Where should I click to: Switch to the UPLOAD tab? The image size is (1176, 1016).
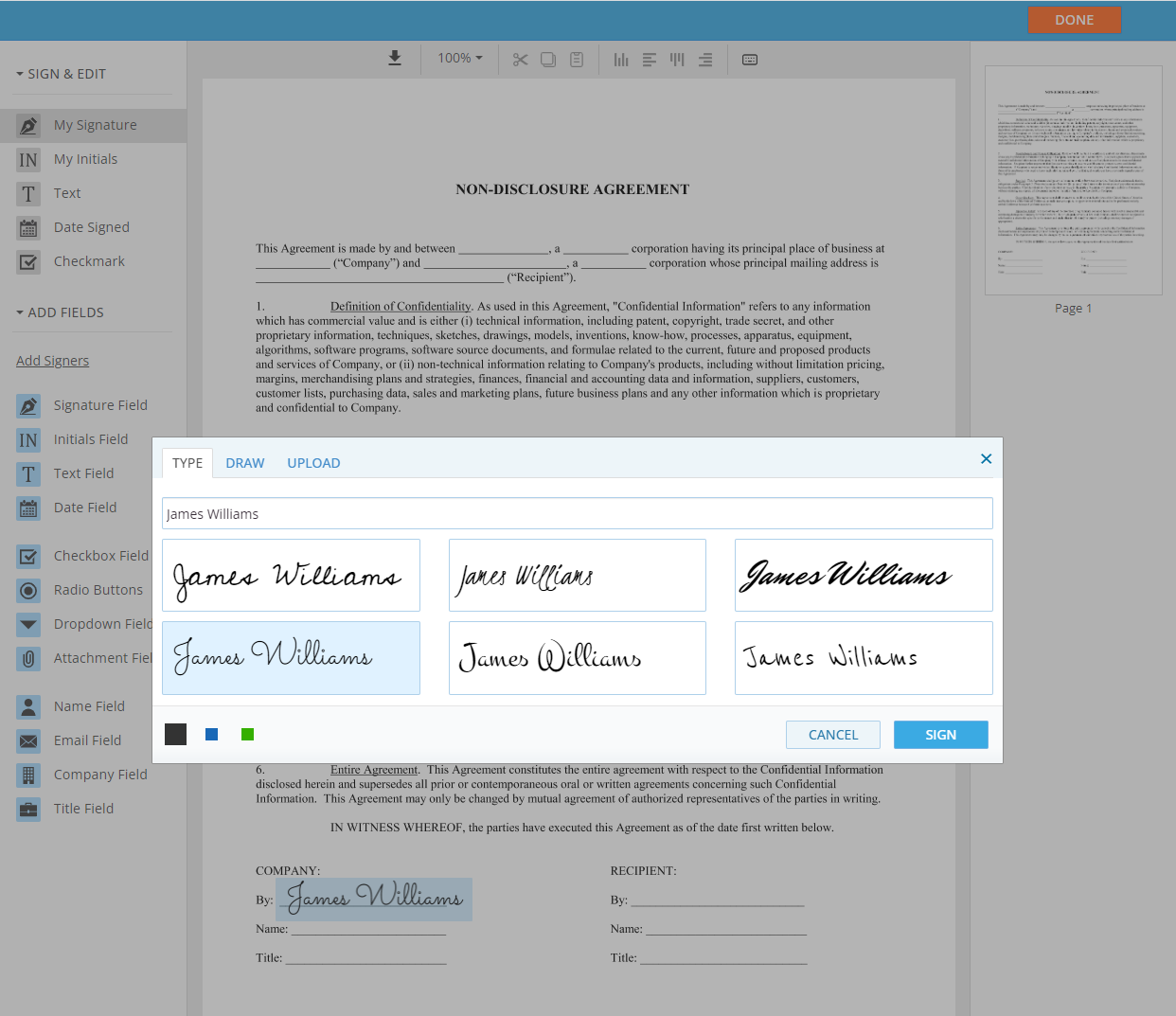coord(313,463)
